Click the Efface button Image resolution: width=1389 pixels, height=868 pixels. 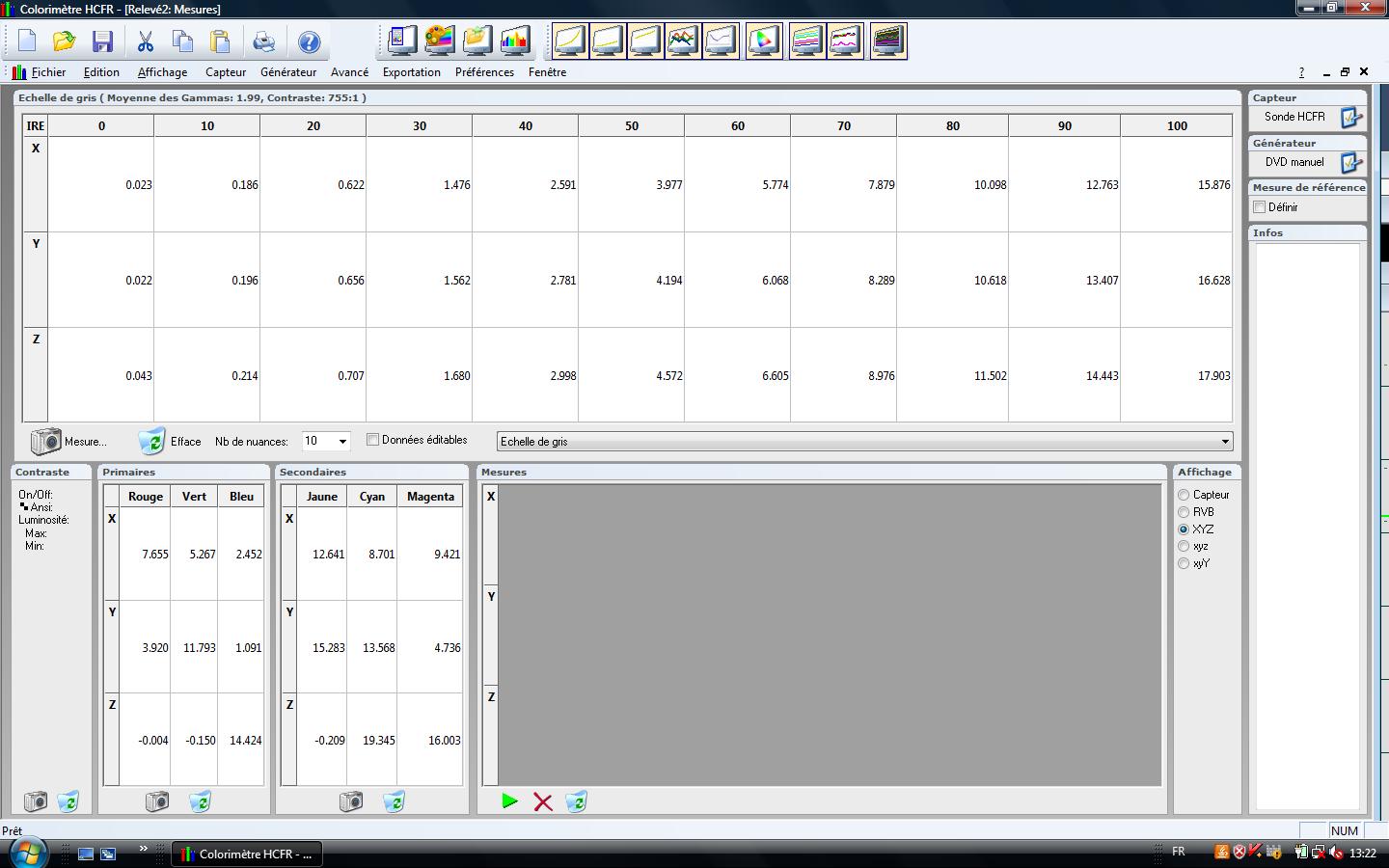[x=170, y=442]
